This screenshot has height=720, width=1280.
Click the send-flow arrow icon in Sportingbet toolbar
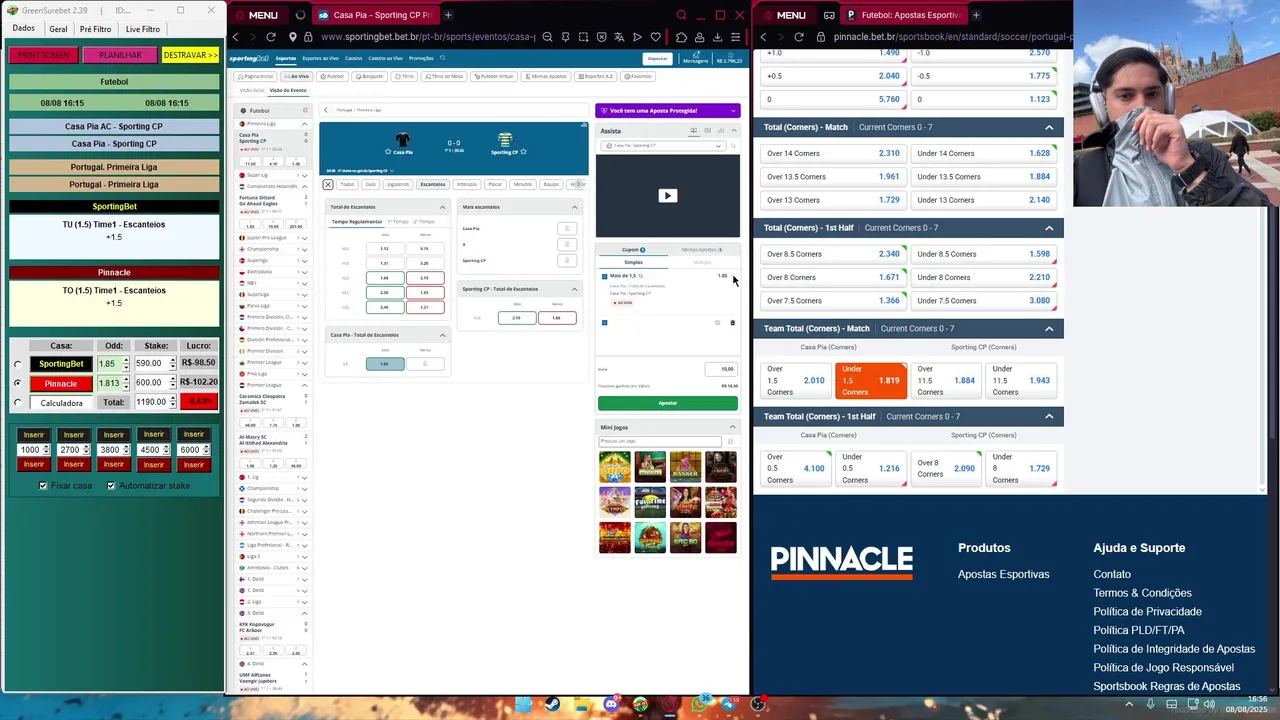coord(636,37)
